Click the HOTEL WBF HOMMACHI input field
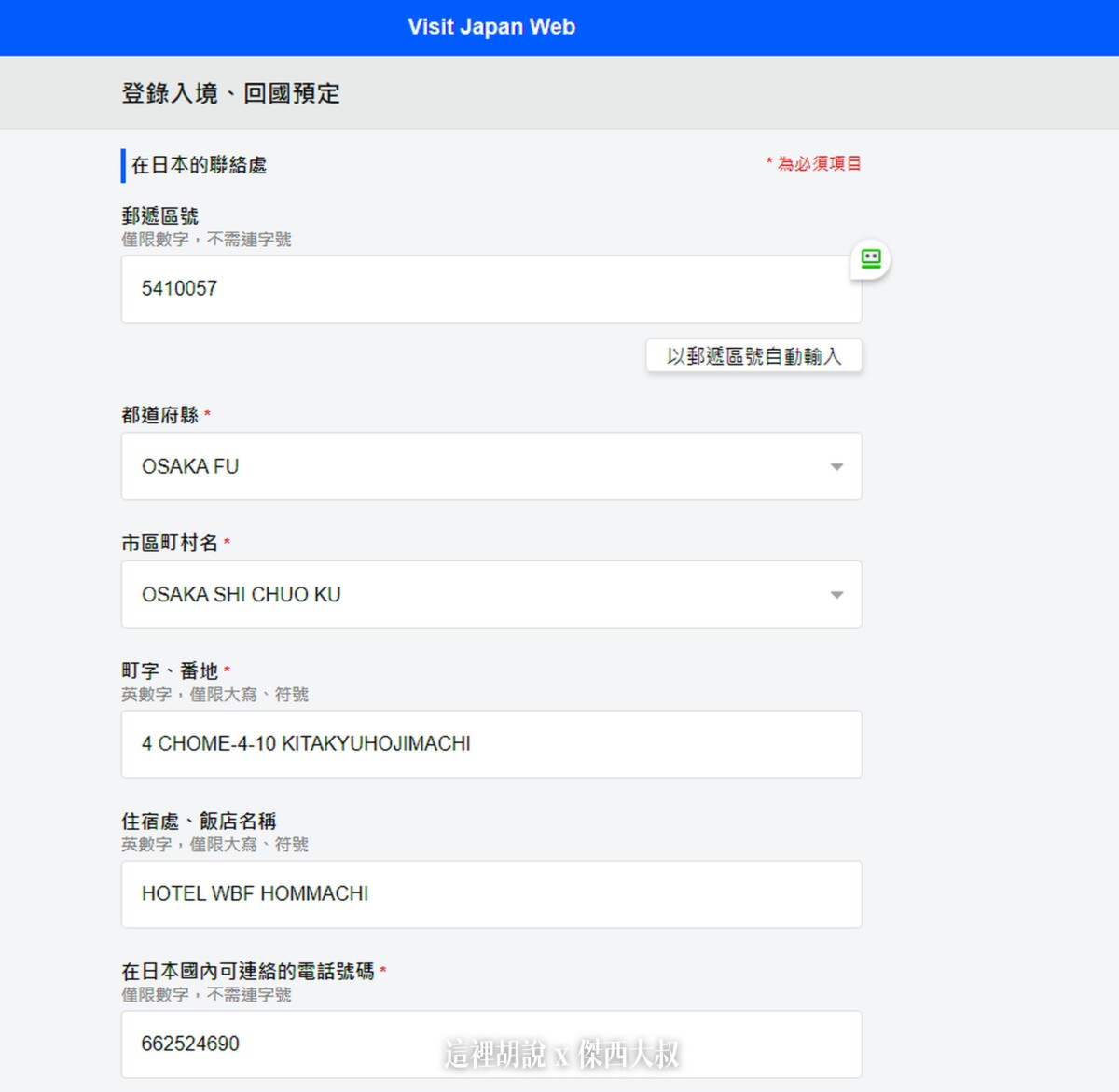This screenshot has width=1119, height=1092. [x=491, y=894]
